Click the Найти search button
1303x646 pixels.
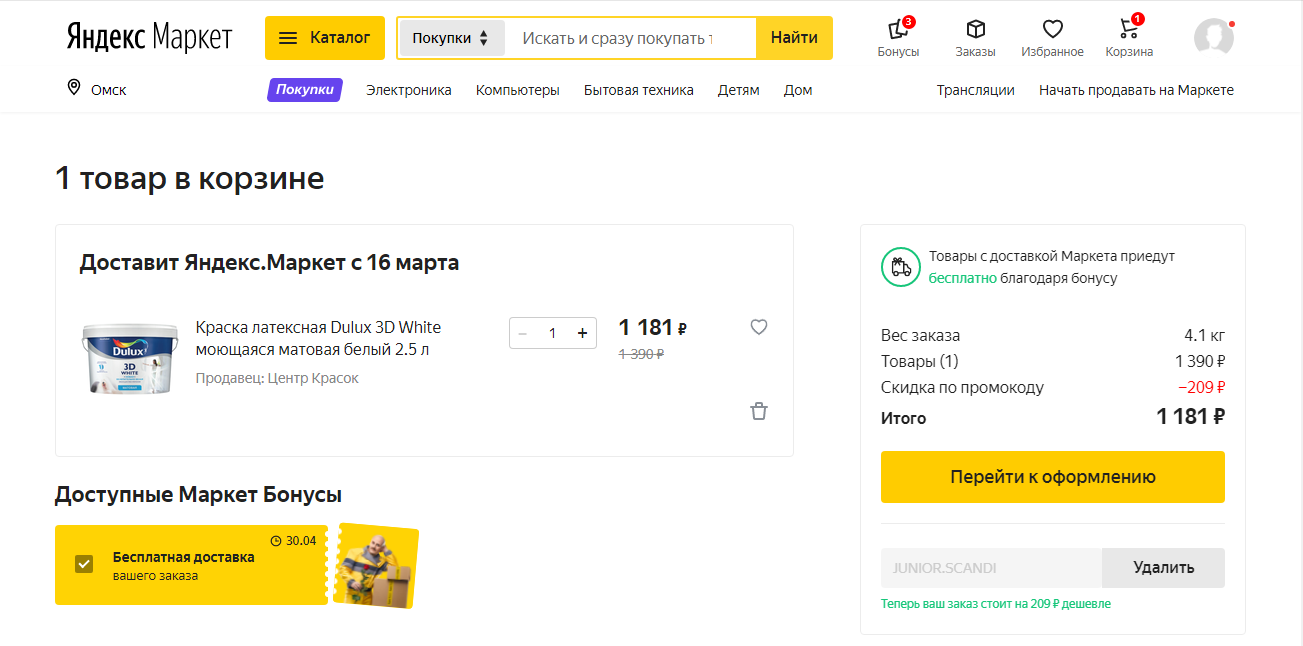794,38
